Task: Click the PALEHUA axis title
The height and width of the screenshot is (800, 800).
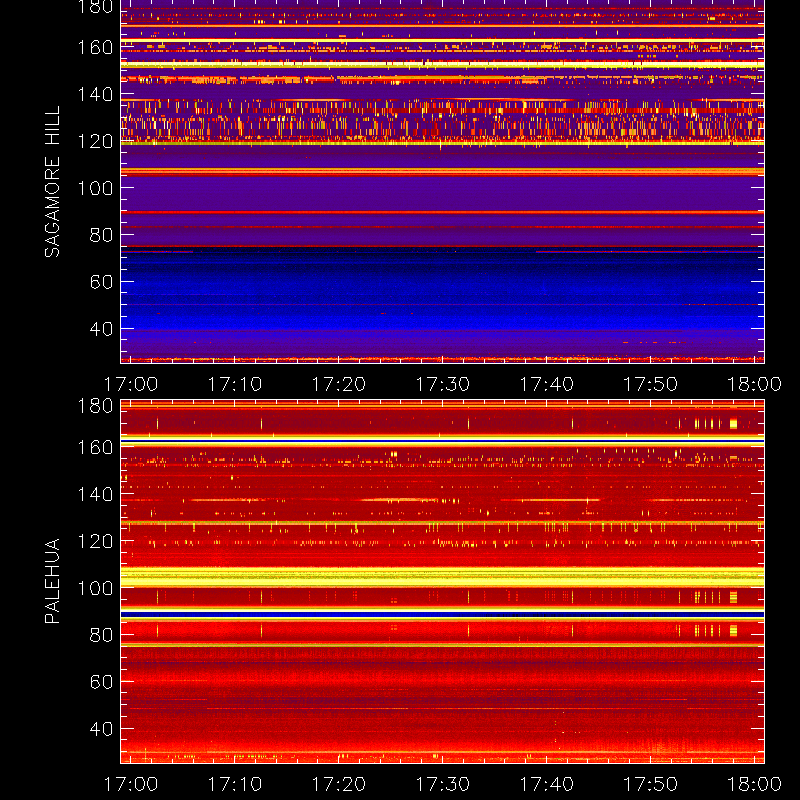Action: (x=52, y=581)
